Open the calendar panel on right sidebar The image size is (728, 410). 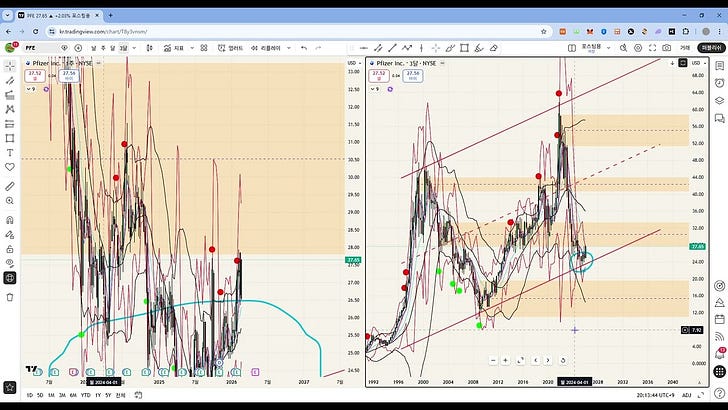pos(720,319)
